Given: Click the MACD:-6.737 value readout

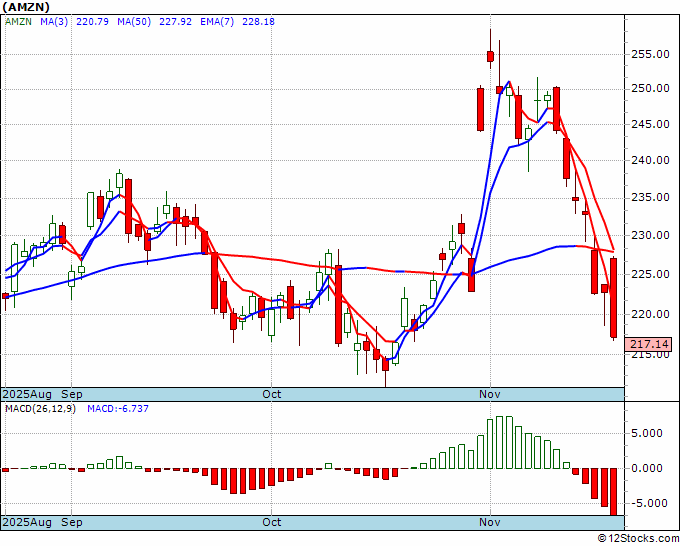Looking at the screenshot, I should point(118,409).
